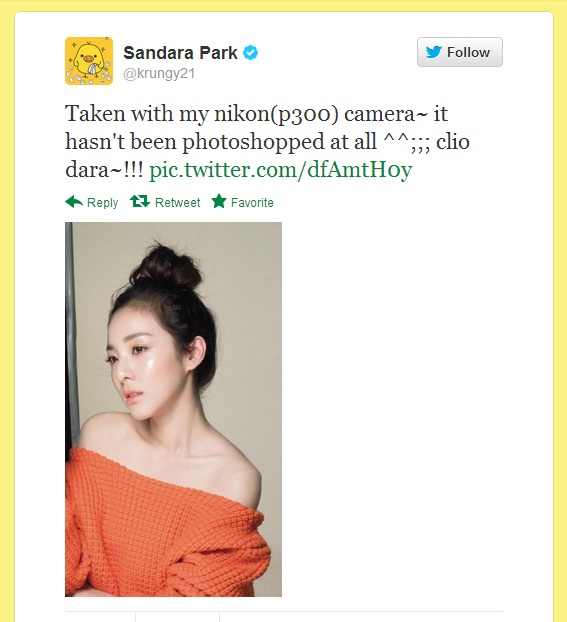Click the blue verified badge
Viewport: 567px width, 622px height.
click(x=250, y=52)
